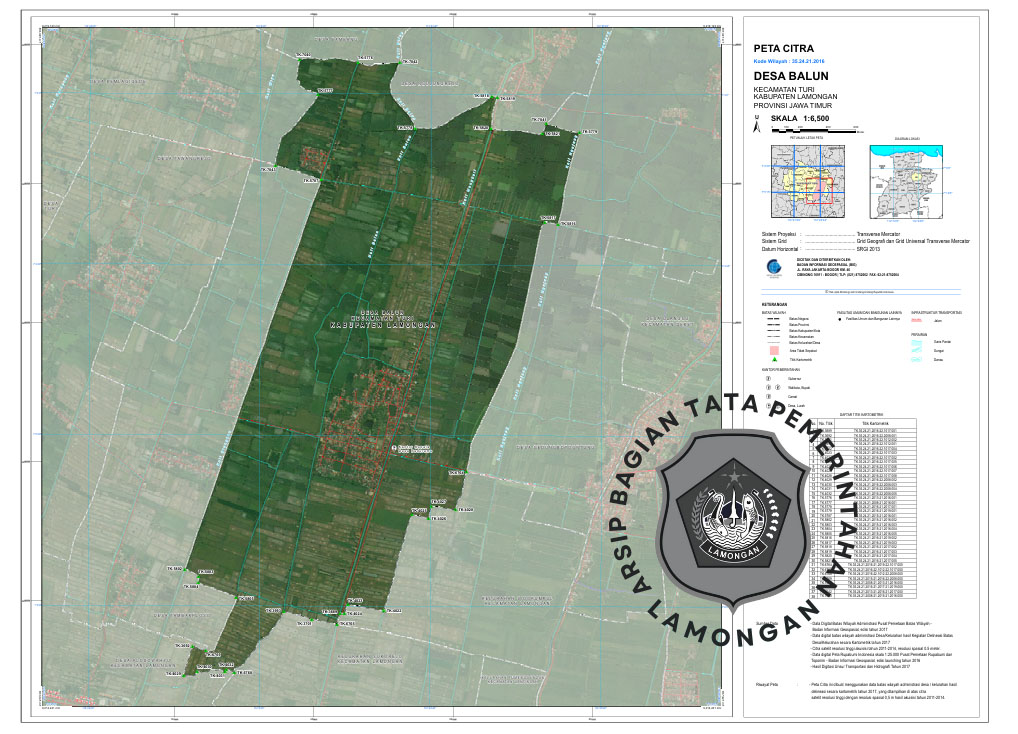
Task: Select the green Titik Kartometrik triangle symbol
Action: click(773, 357)
